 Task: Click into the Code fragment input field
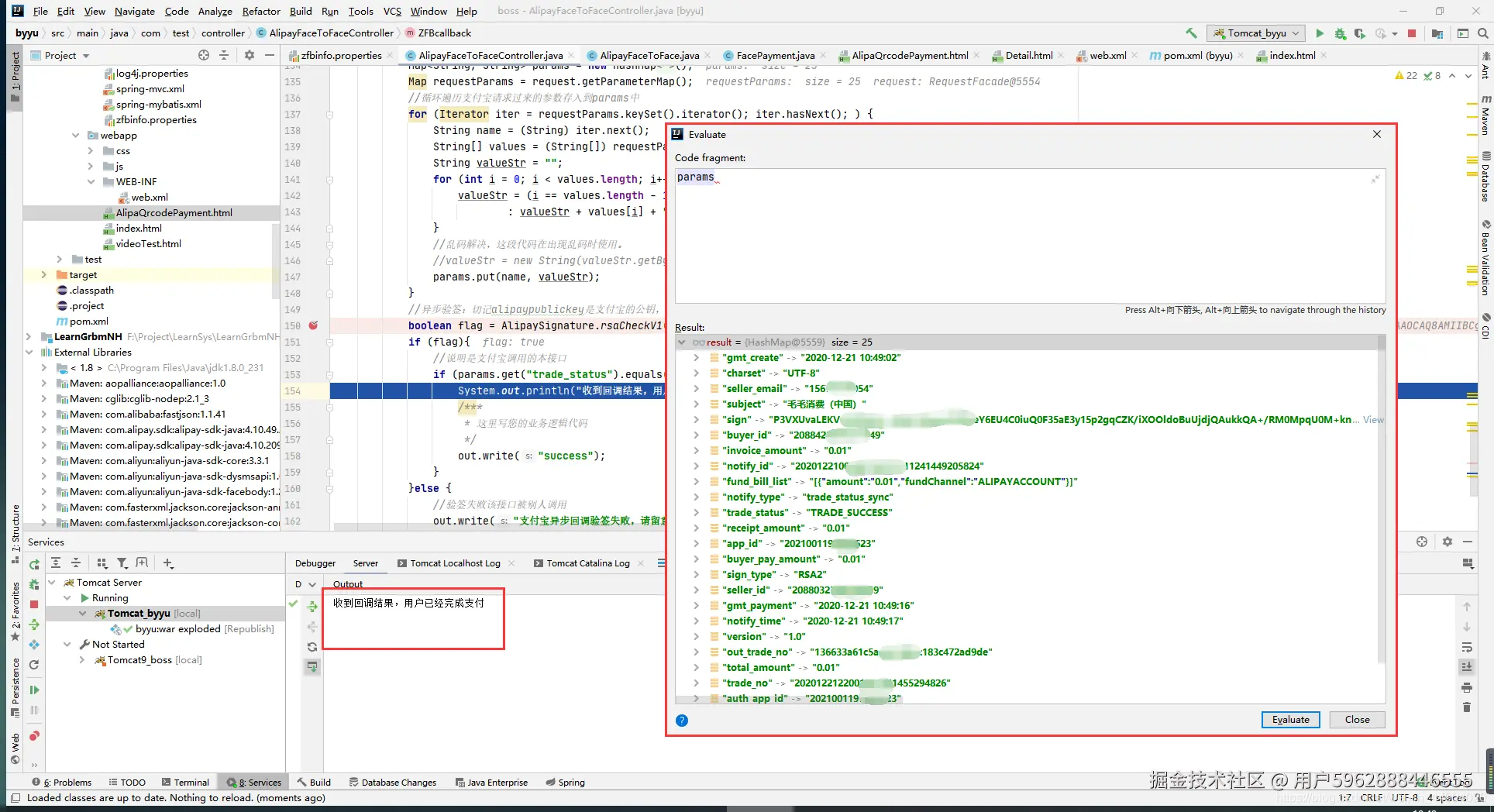[1030, 236]
